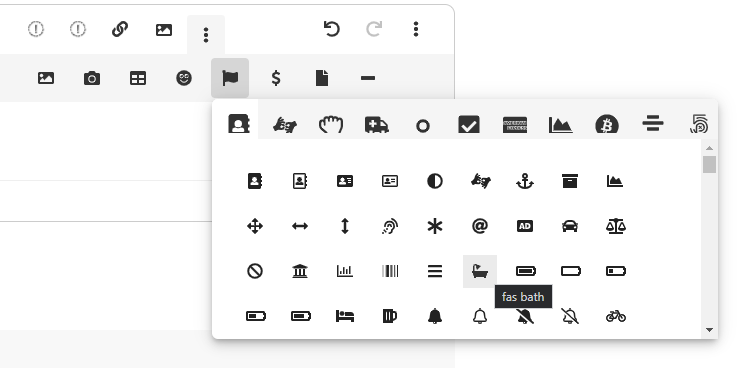752x384 pixels.
Task: Select the area chart category tab
Action: [x=561, y=125]
